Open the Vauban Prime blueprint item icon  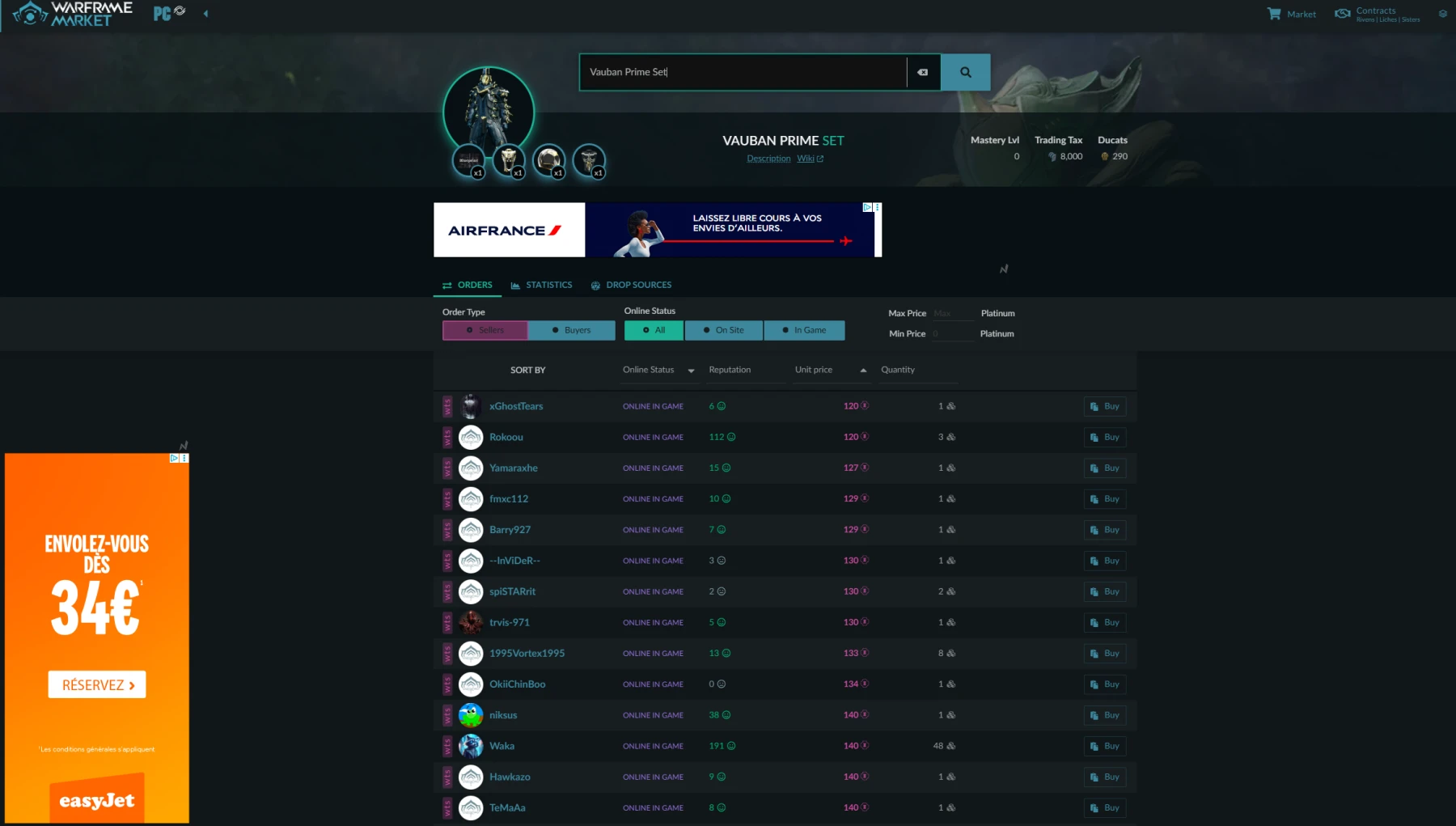coord(470,159)
